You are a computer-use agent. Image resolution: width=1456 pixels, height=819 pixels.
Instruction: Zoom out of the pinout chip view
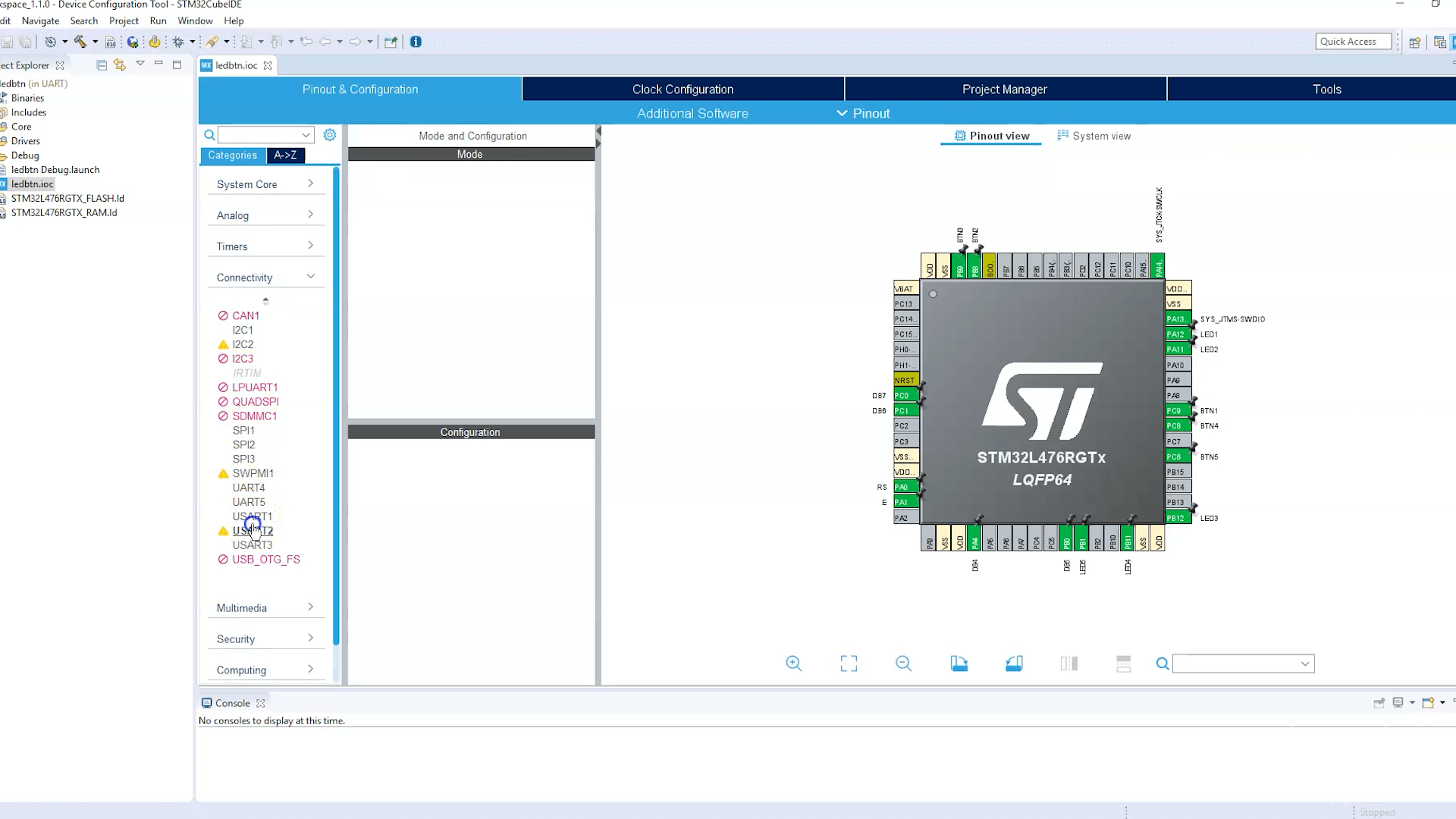pos(903,664)
